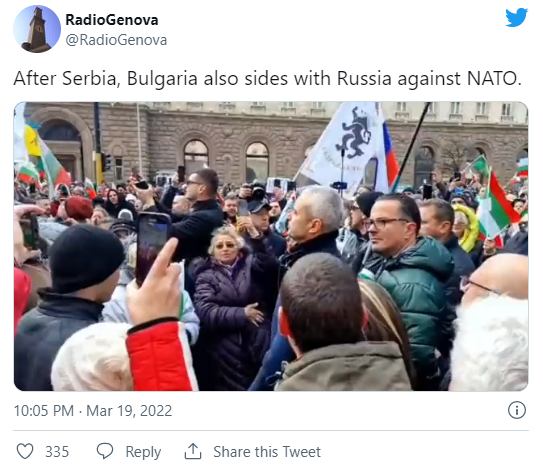543x466 pixels.
Task: Select Share this Tweet
Action: (267, 452)
